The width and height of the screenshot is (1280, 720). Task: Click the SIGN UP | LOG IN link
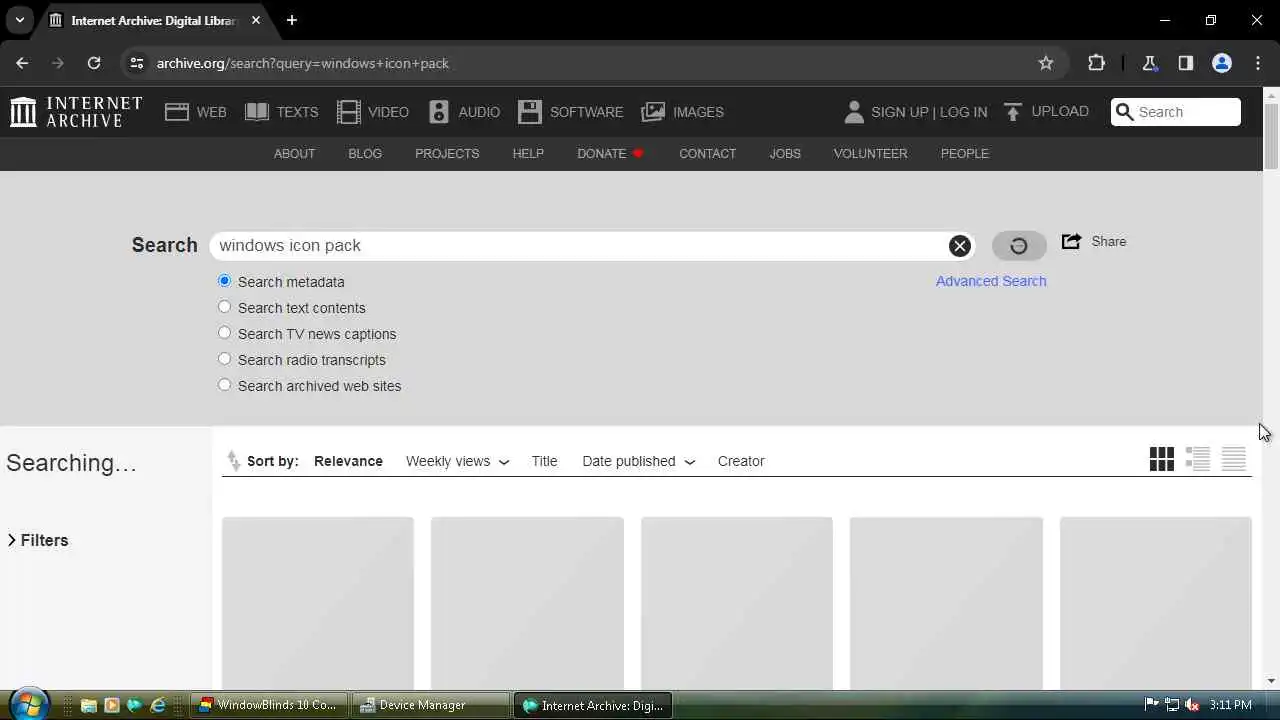coord(929,112)
